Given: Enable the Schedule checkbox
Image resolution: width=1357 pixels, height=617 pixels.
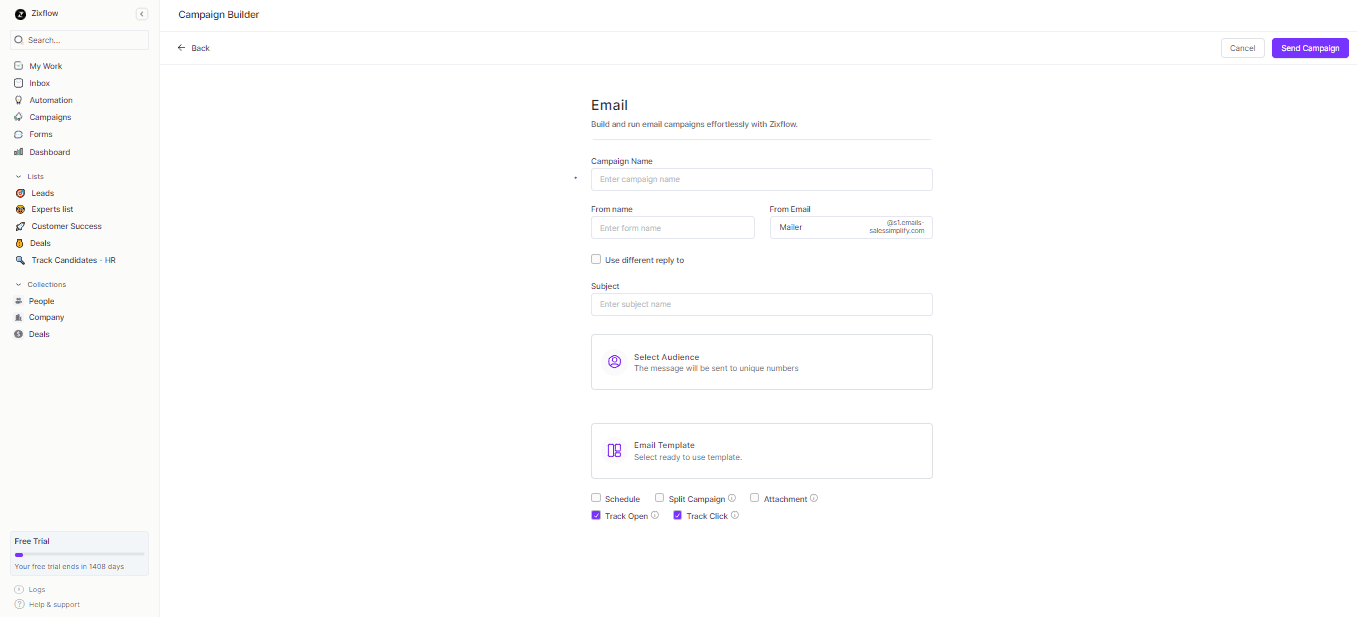Looking at the screenshot, I should click(596, 498).
